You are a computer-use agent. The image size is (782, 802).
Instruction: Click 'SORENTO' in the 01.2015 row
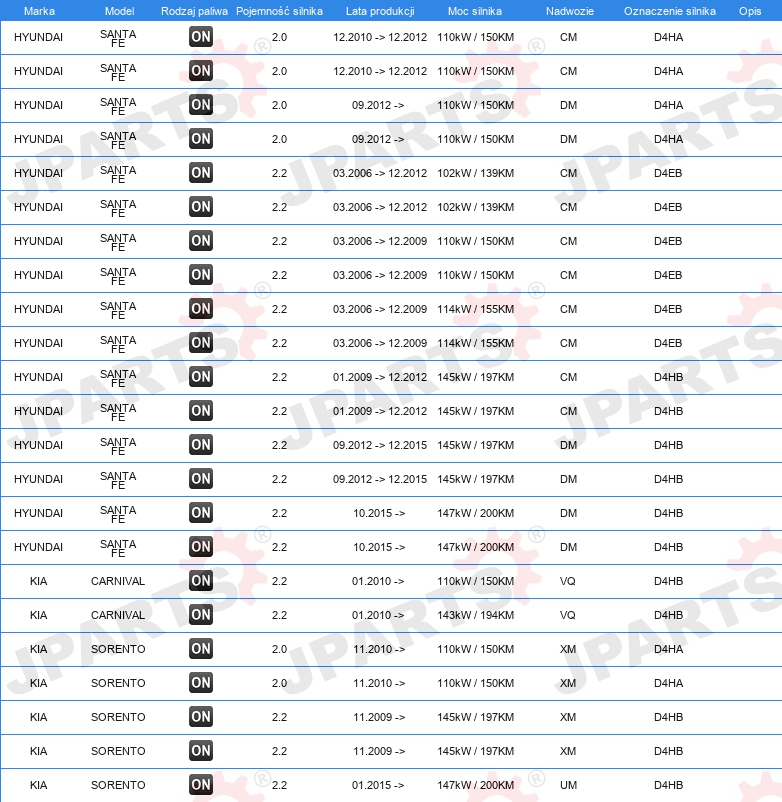pyautogui.click(x=118, y=785)
